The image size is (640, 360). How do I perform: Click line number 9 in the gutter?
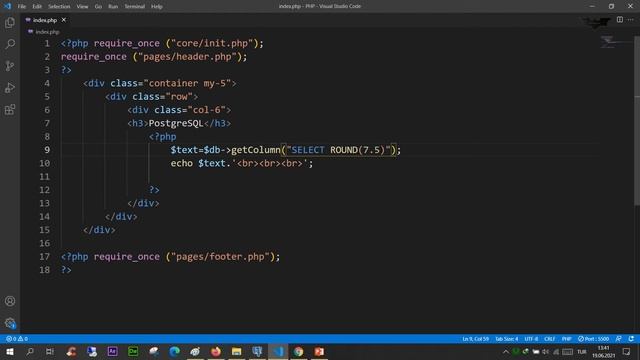tap(47, 150)
